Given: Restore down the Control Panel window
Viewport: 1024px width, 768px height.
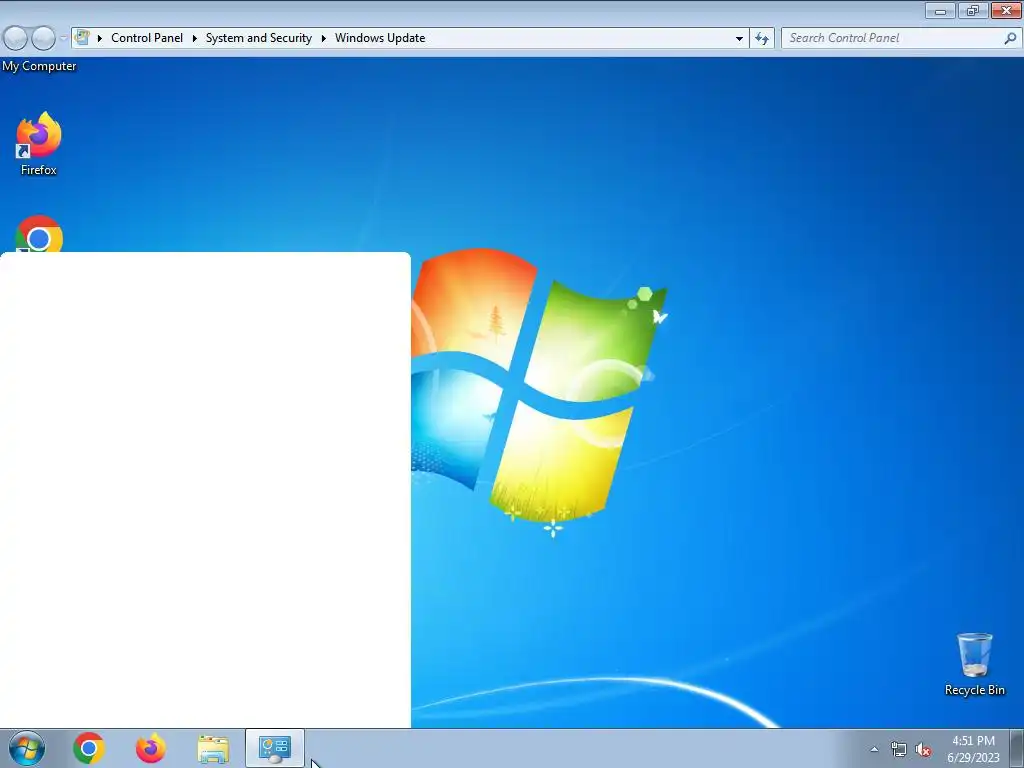Looking at the screenshot, I should (x=973, y=10).
